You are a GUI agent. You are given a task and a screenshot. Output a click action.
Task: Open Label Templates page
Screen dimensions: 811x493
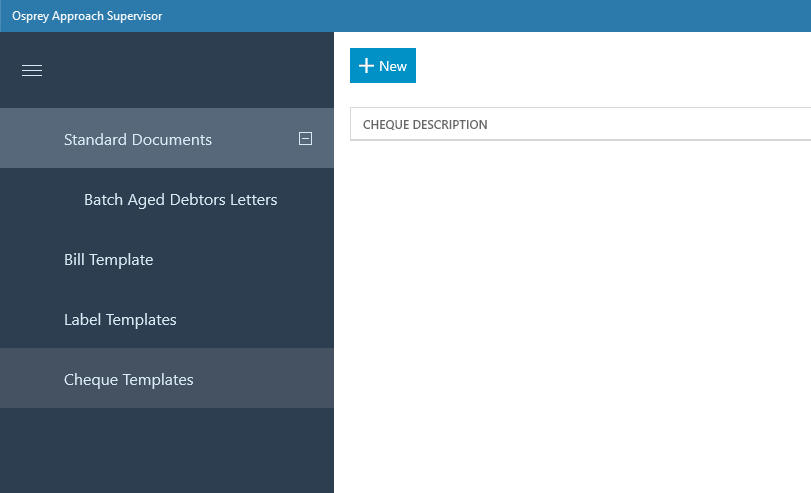[167, 319]
